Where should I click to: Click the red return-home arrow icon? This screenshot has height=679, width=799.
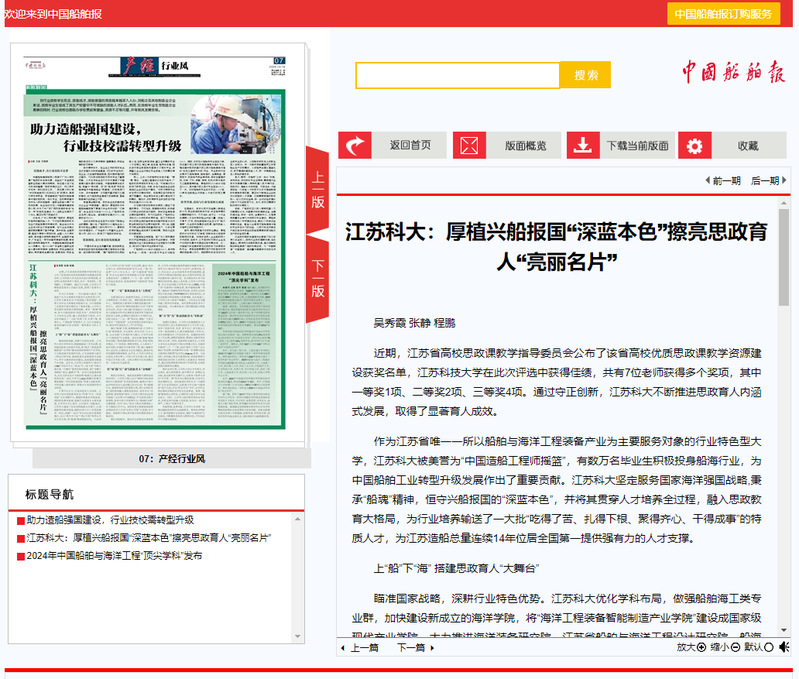click(x=355, y=145)
